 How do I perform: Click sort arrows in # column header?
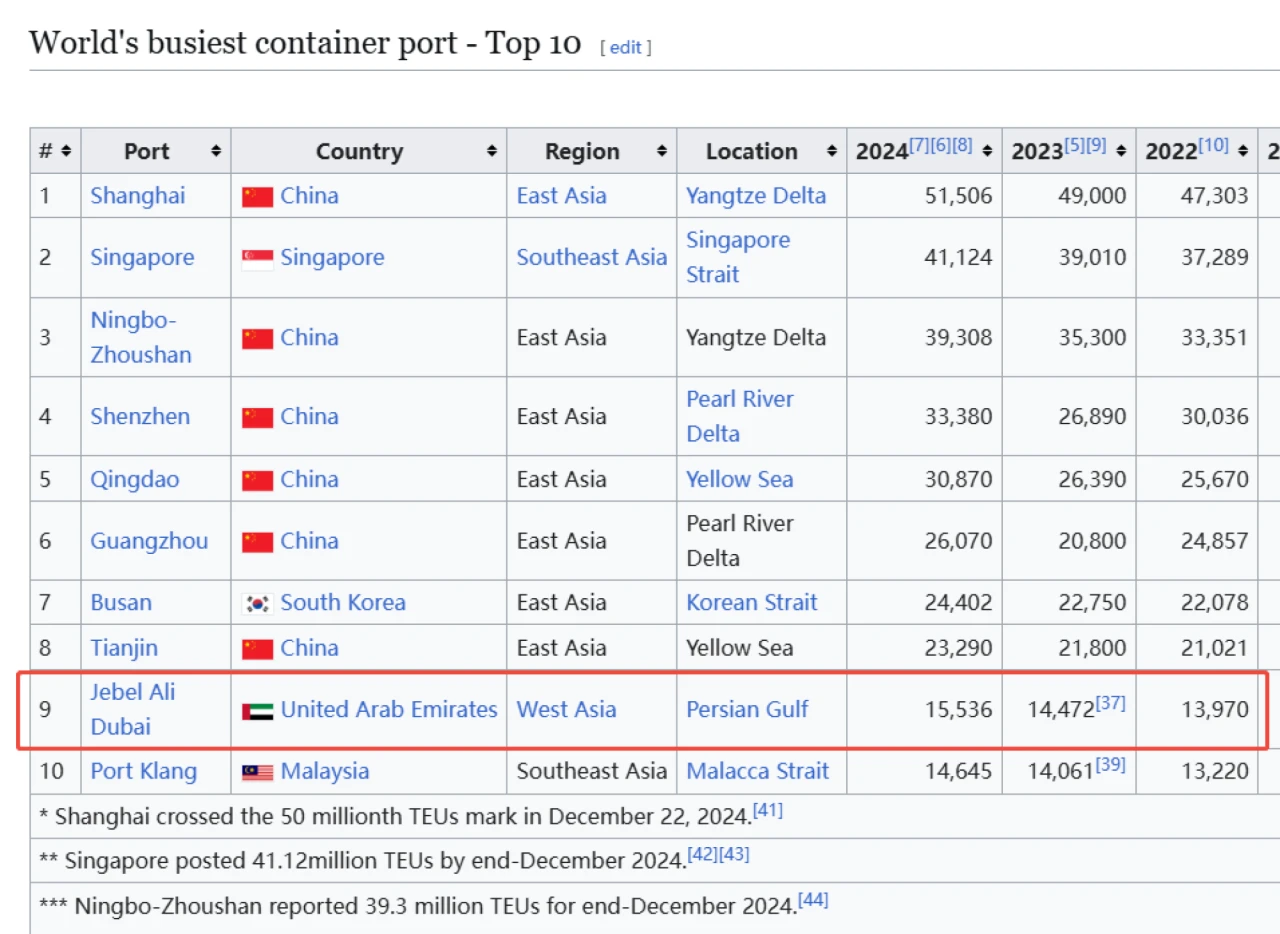pos(66,152)
